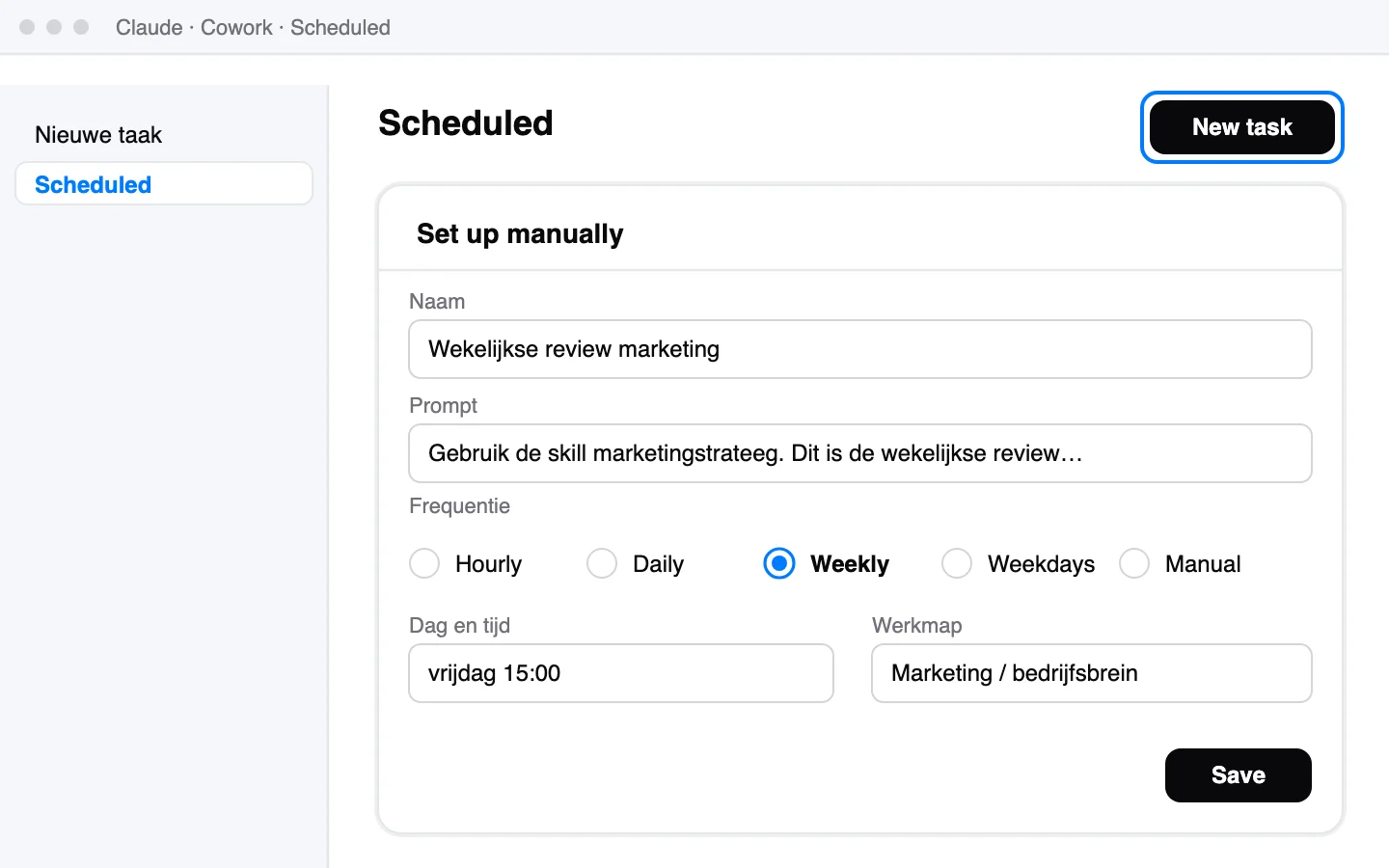Select the Daily frequency radio button
1389x868 pixels.
click(x=602, y=563)
